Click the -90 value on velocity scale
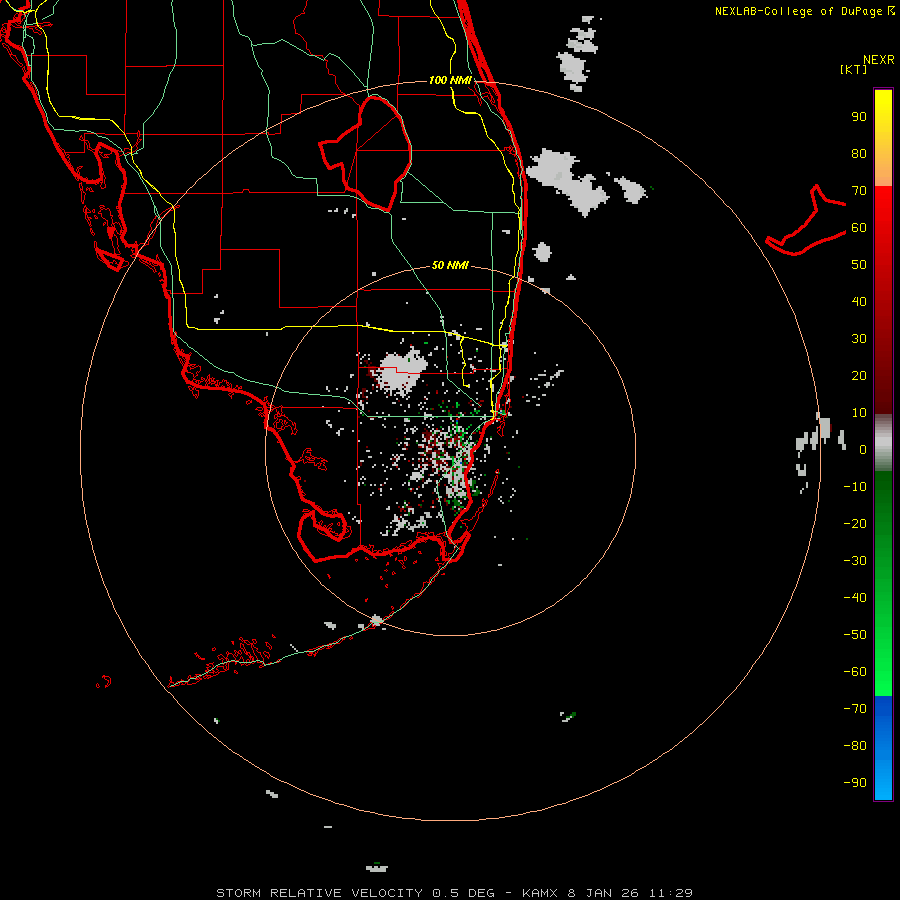Viewport: 900px width, 900px height. click(855, 782)
